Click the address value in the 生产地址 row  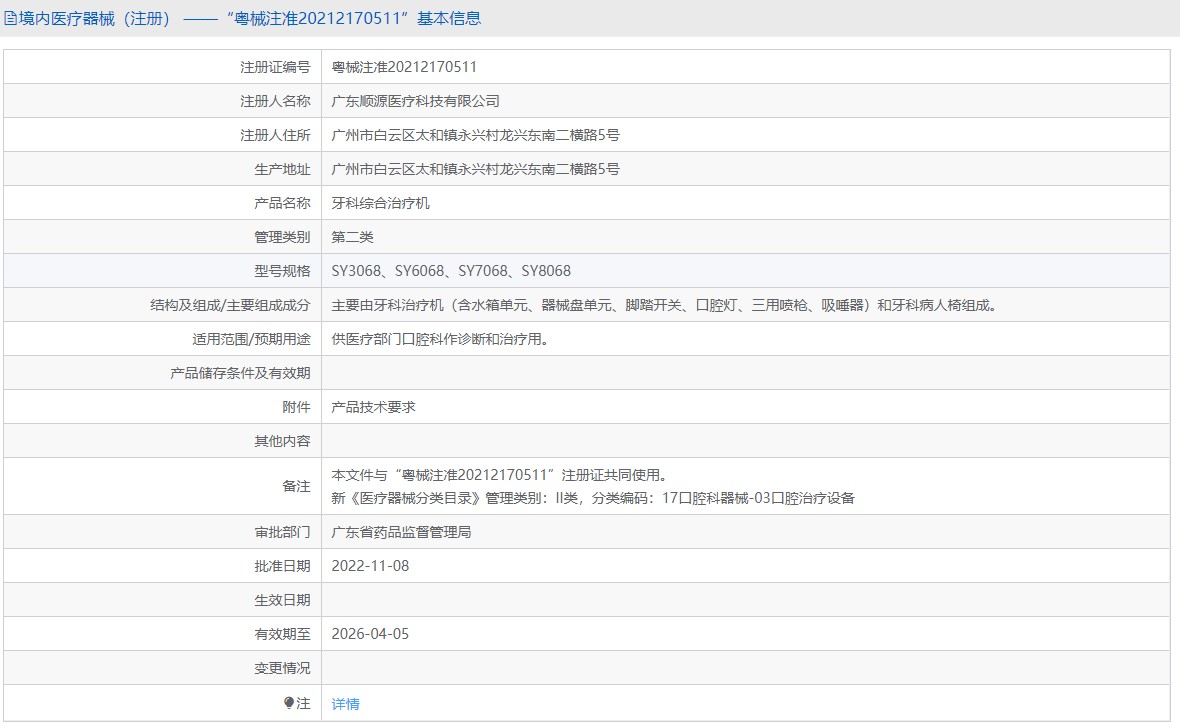[475, 169]
